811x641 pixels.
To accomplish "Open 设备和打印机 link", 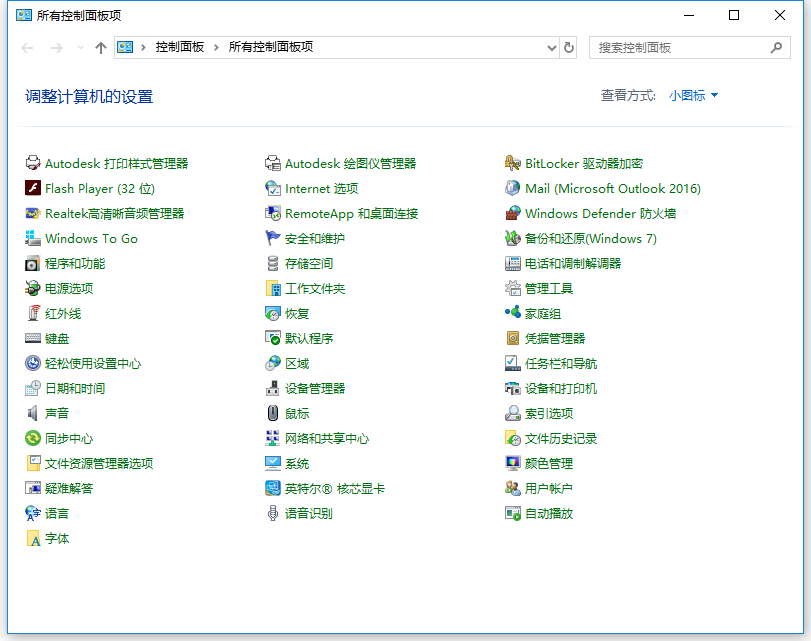I will pos(561,389).
